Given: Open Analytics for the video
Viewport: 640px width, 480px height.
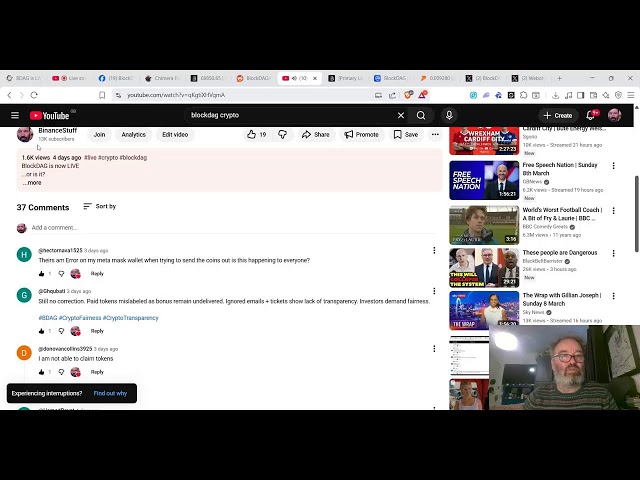Looking at the screenshot, I should pyautogui.click(x=133, y=134).
